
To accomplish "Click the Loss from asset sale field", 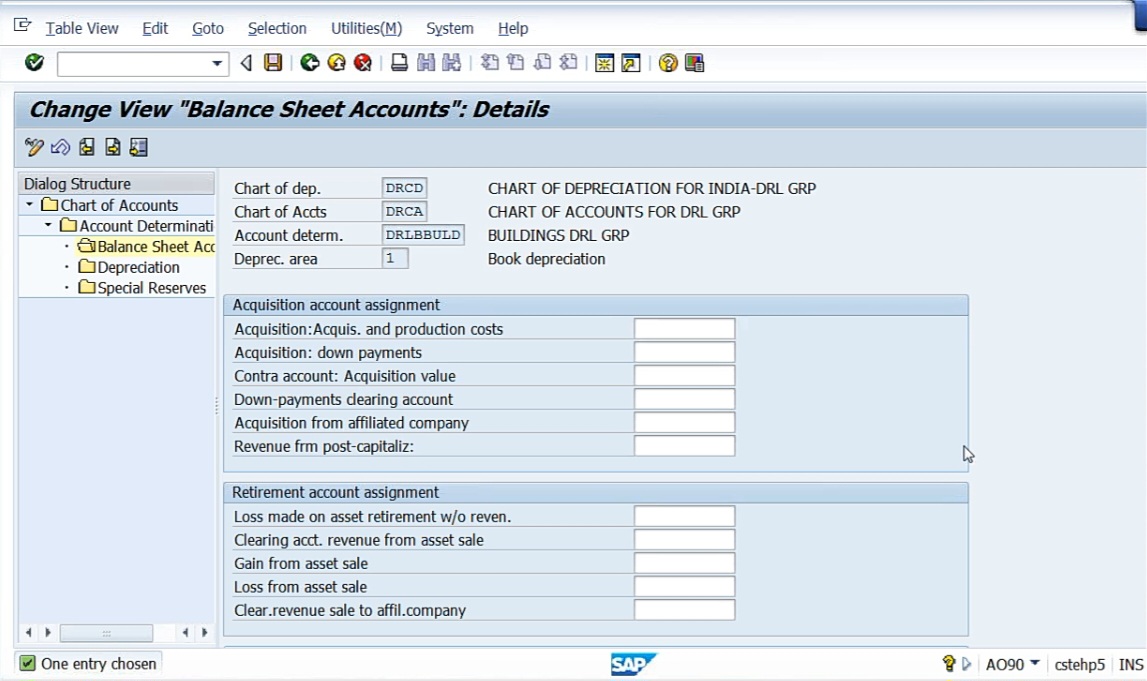I will pos(684,587).
